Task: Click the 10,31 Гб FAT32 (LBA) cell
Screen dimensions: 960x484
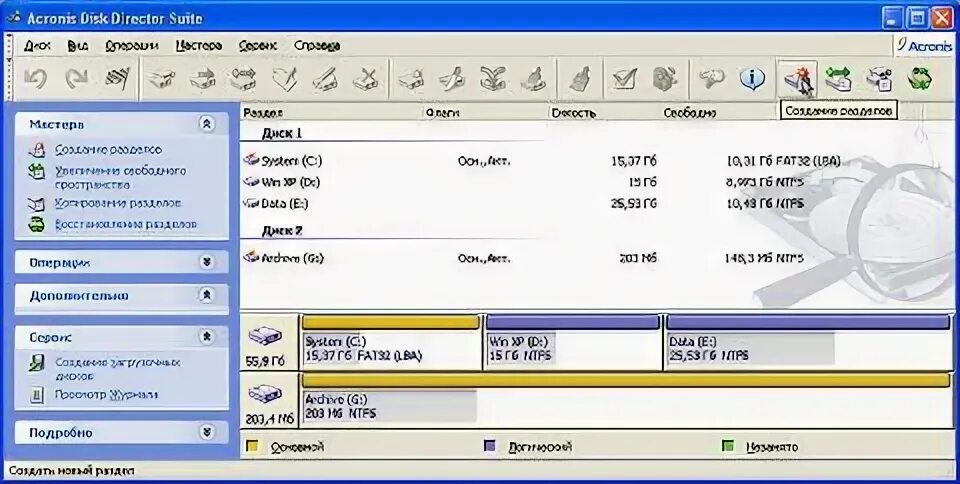Action: [784, 161]
